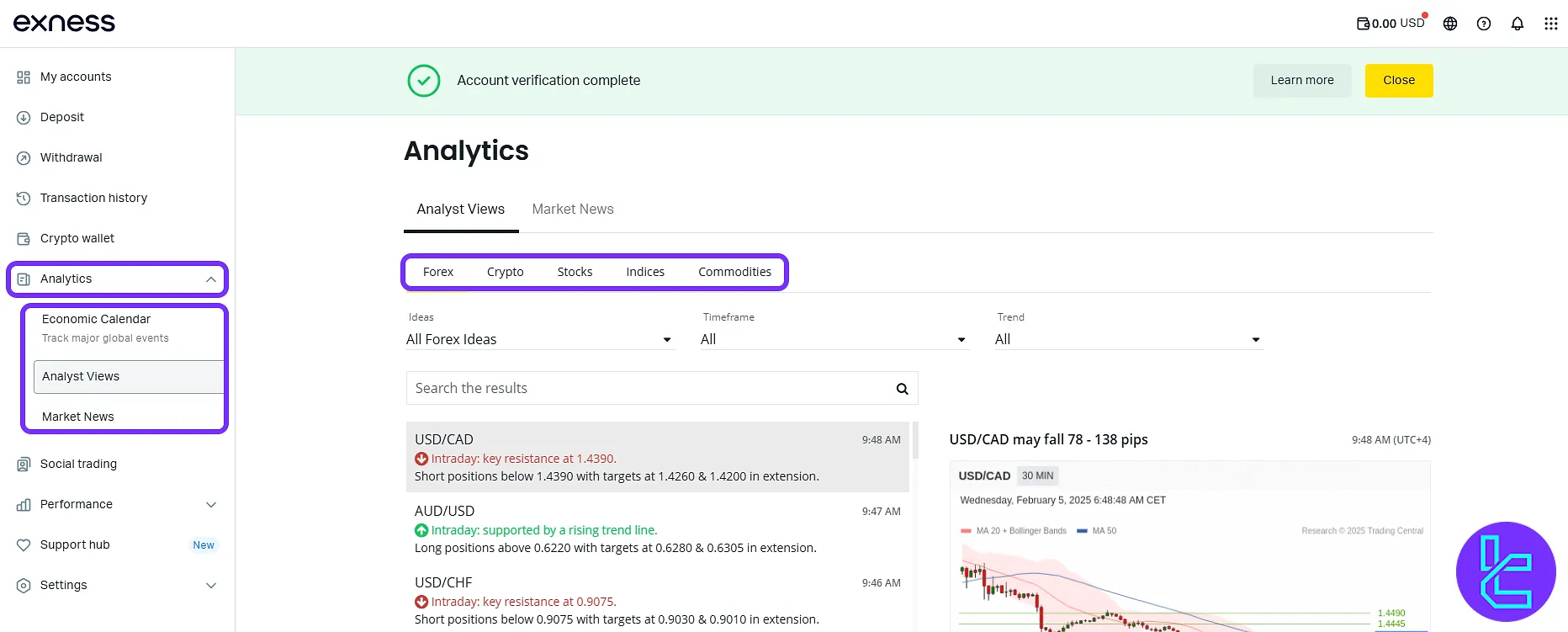
Task: Select the Crypto category tab
Action: click(506, 272)
